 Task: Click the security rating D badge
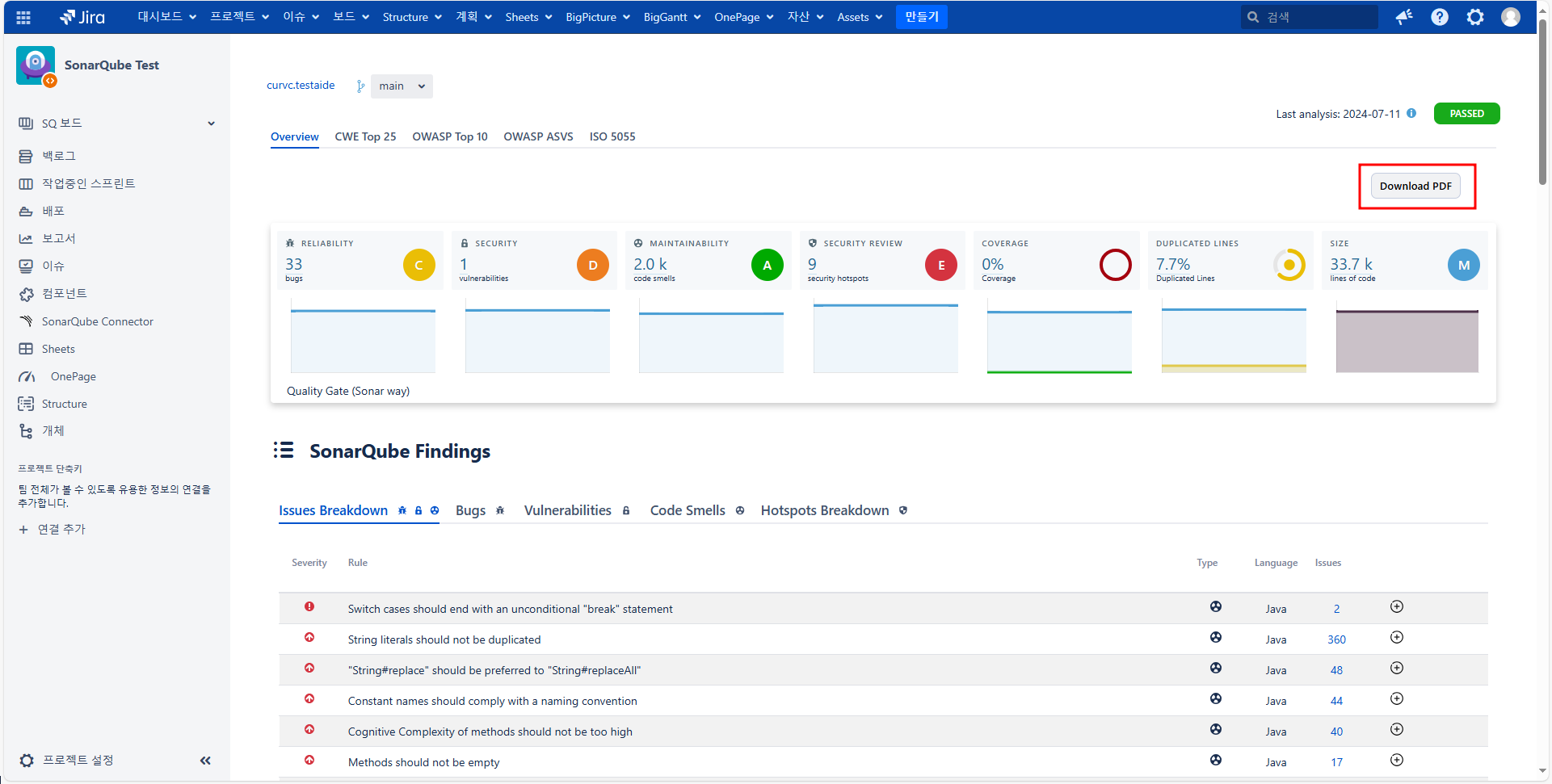[x=593, y=265]
